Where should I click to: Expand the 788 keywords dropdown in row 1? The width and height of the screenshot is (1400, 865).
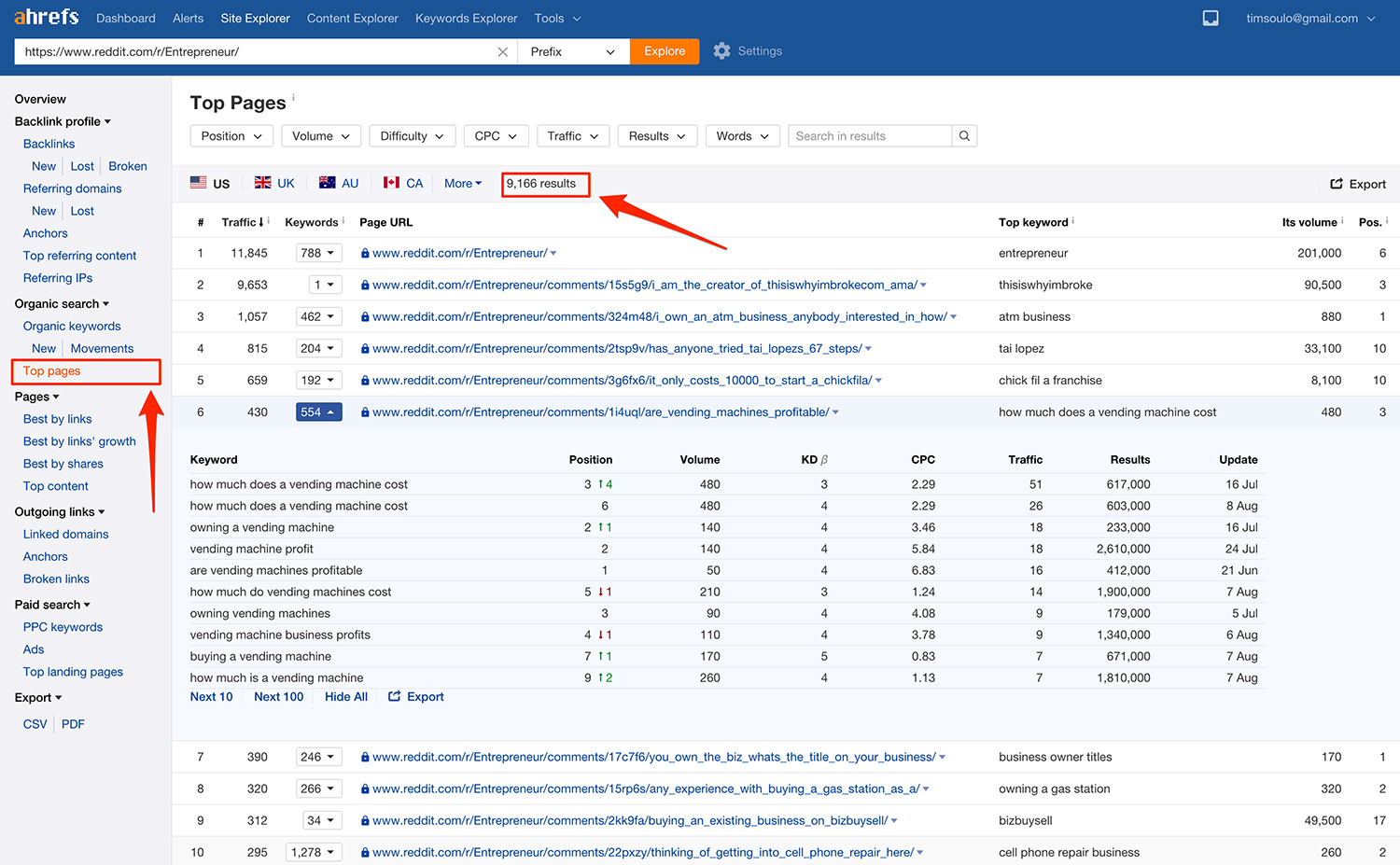point(319,253)
